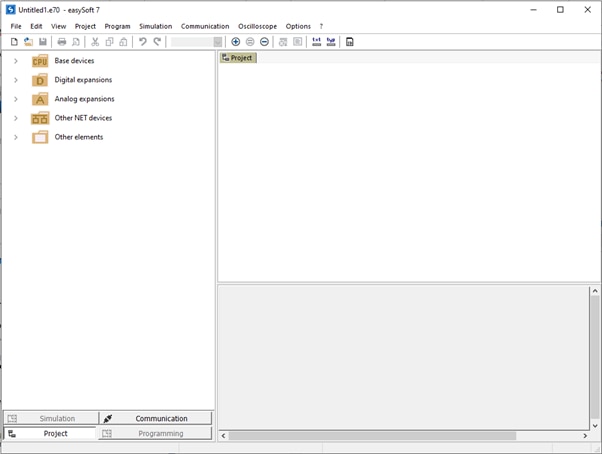Switch to Communication view button

coord(155,418)
